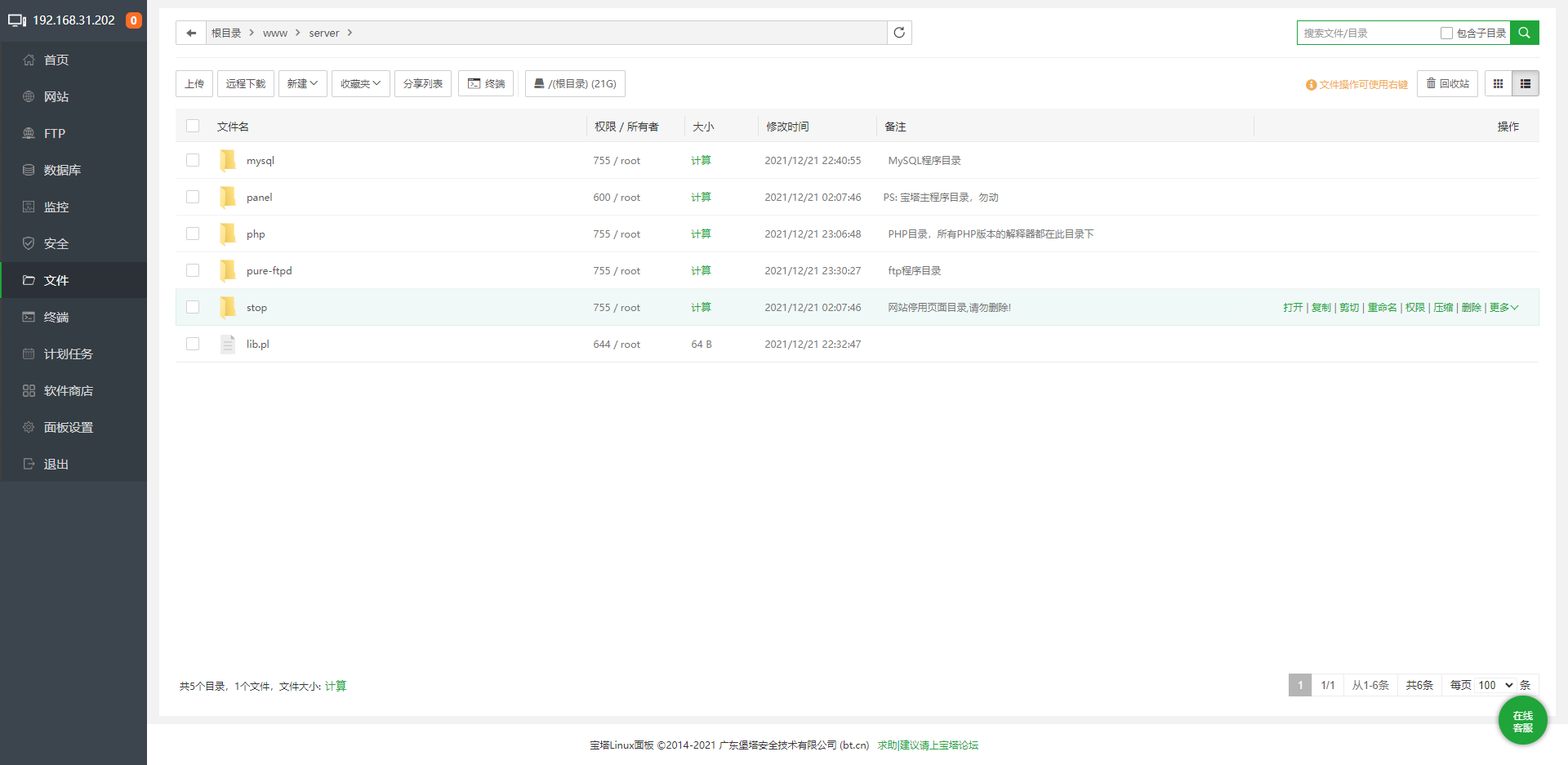1568x765 pixels.
Task: Click the FTP icon in sidebar
Action: (29, 133)
